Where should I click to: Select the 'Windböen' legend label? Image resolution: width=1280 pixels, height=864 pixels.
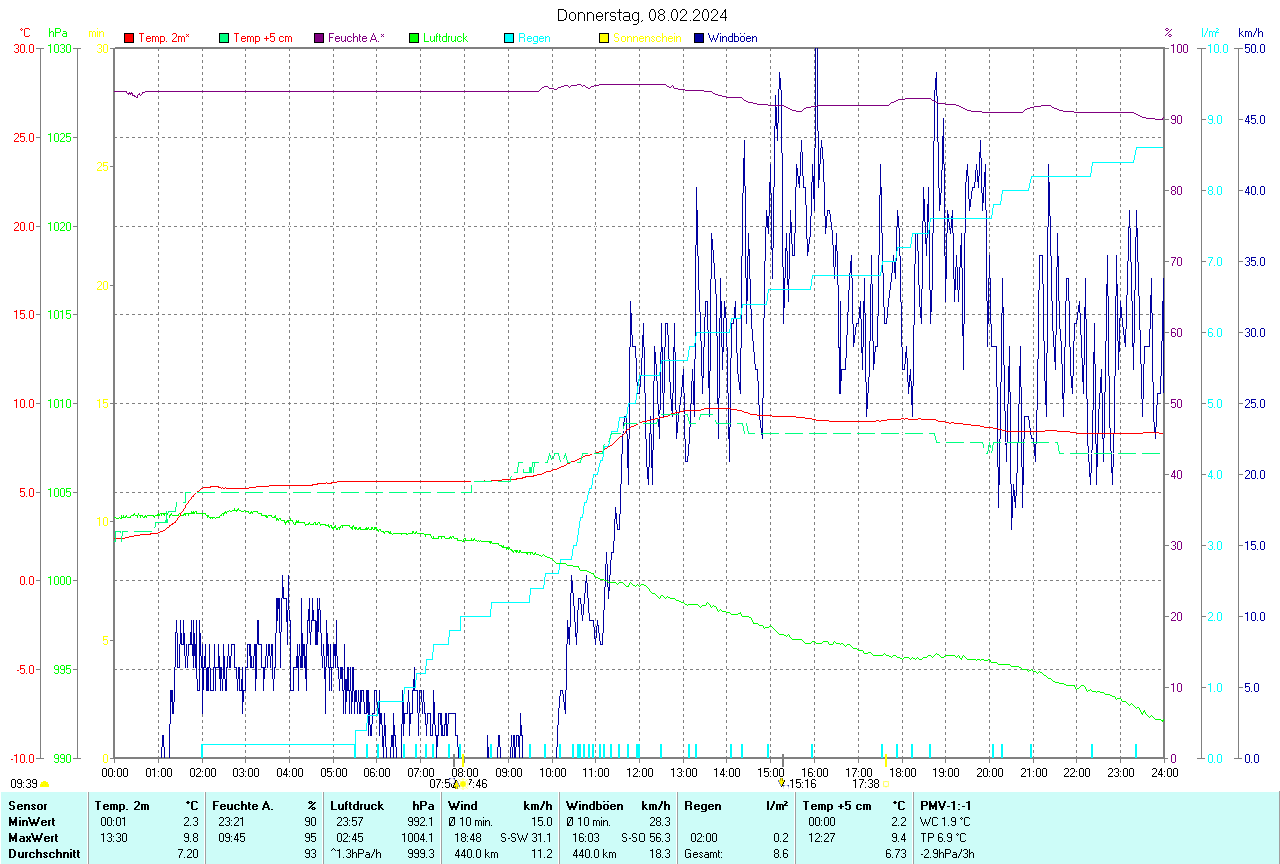732,38
